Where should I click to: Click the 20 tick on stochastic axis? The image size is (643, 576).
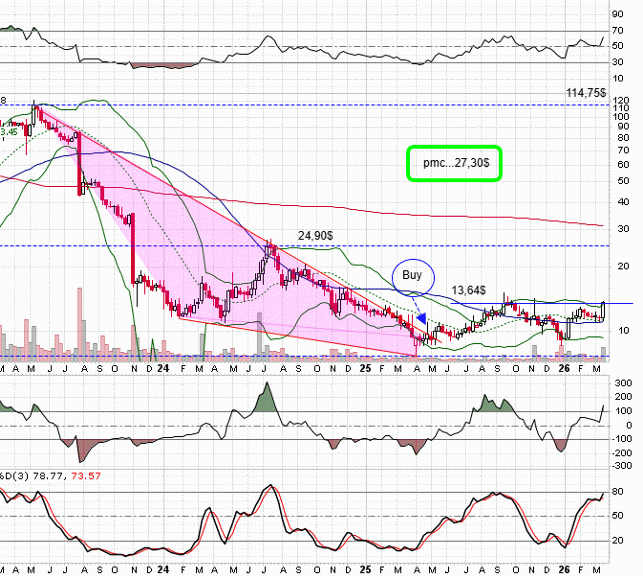(620, 540)
